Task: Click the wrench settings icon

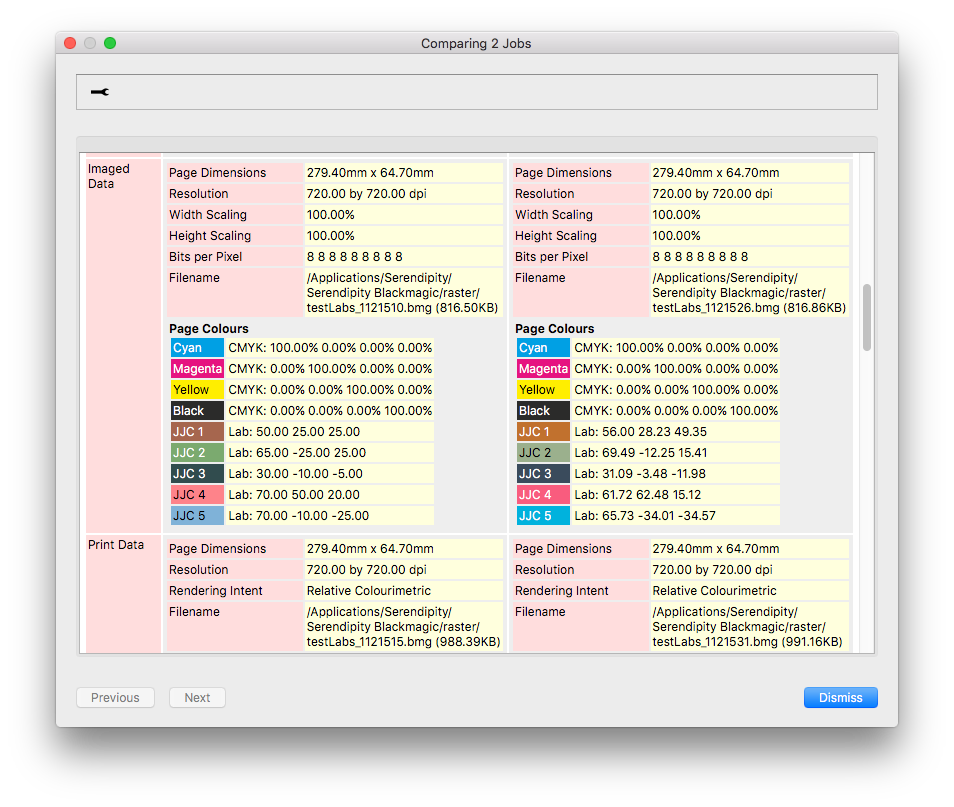Action: (100, 92)
